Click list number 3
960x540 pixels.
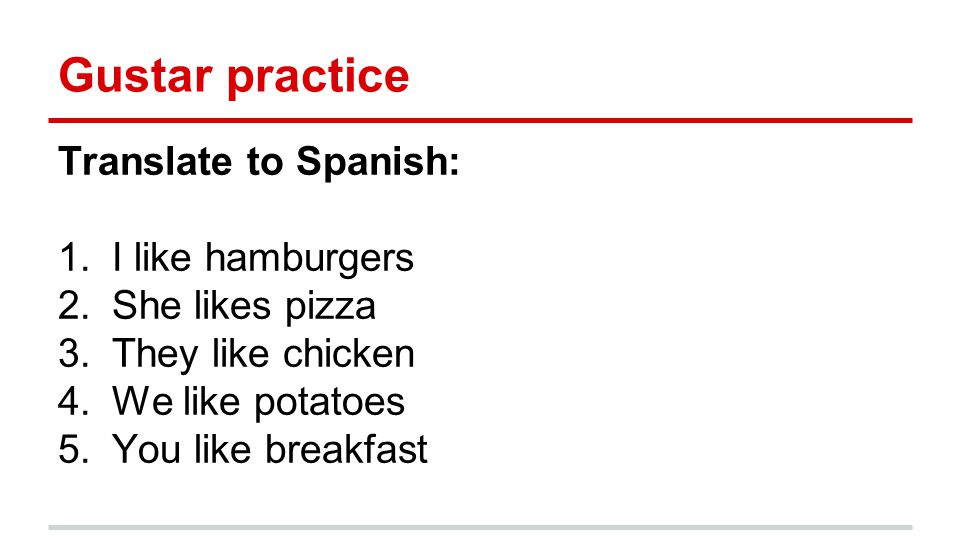(x=73, y=354)
